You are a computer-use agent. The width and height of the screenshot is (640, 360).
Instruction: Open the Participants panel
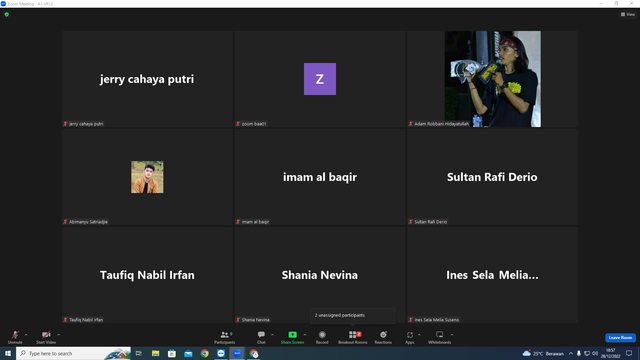(x=224, y=337)
